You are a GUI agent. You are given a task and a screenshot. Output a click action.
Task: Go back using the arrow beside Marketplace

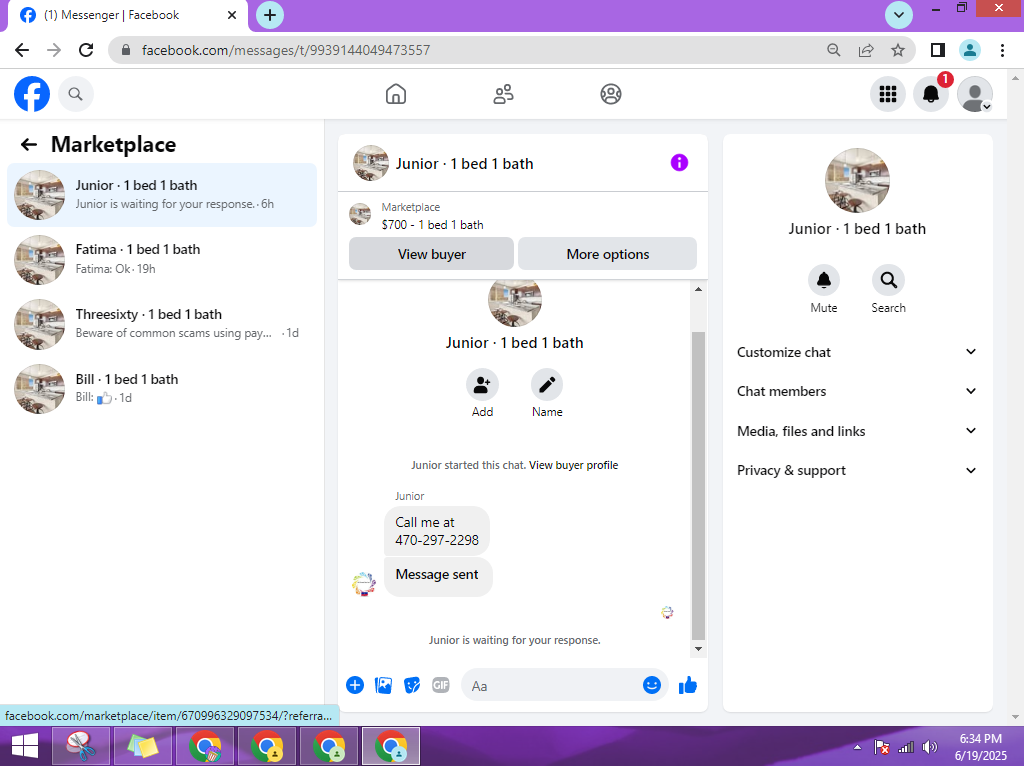(29, 144)
